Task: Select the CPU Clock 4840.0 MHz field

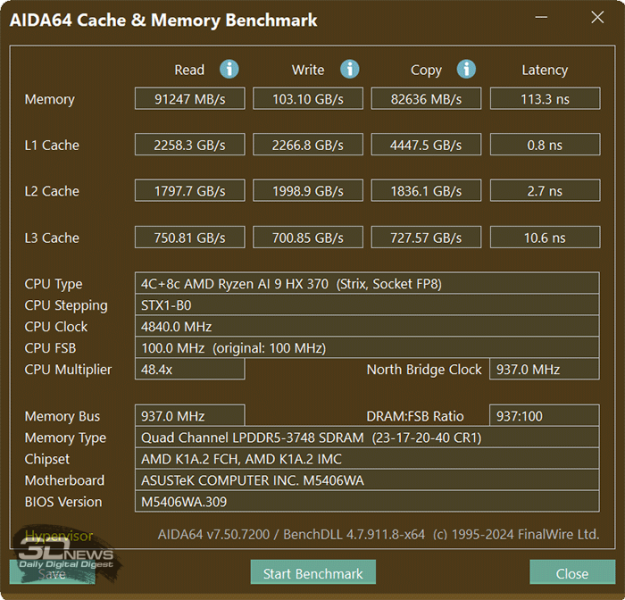Action: click(366, 326)
